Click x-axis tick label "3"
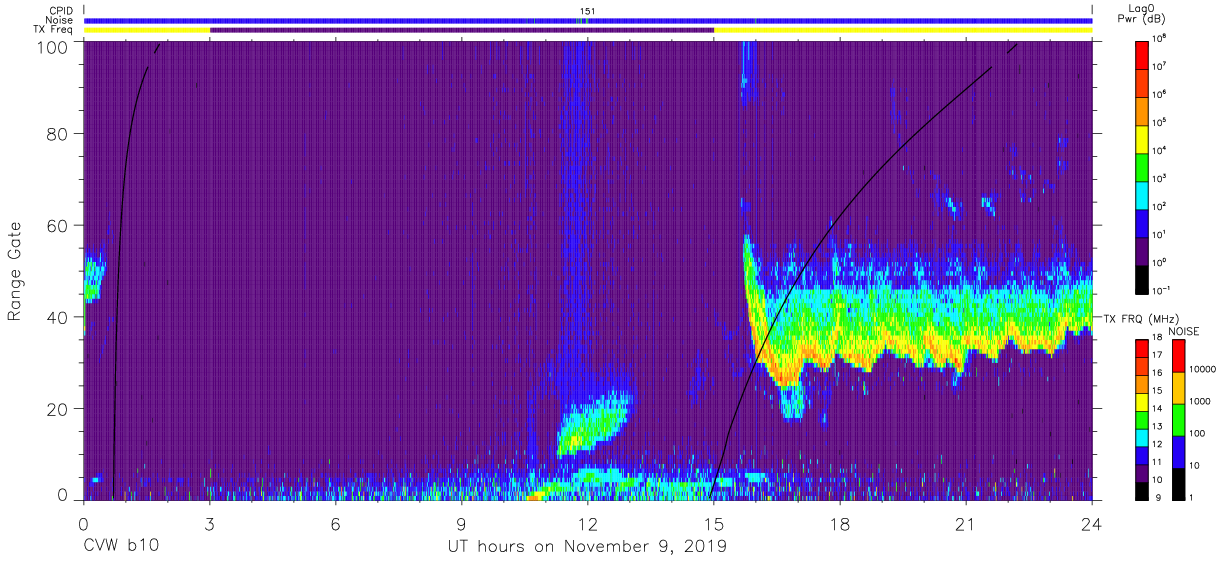 pyautogui.click(x=209, y=523)
